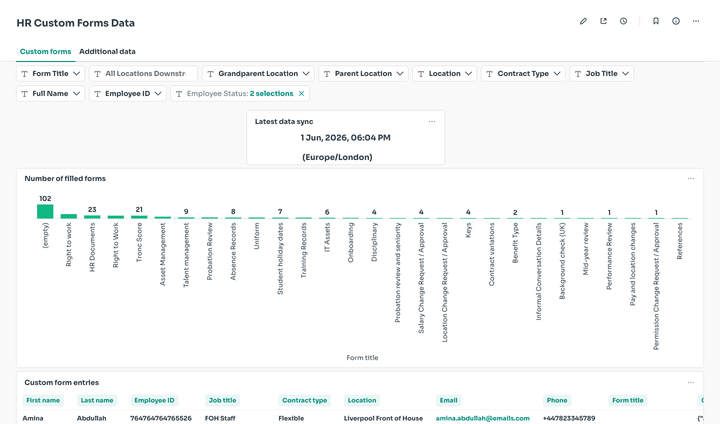This screenshot has width=720, height=424.
Task: Click the 'FOH Staff' job title cell
Action: pos(220,418)
